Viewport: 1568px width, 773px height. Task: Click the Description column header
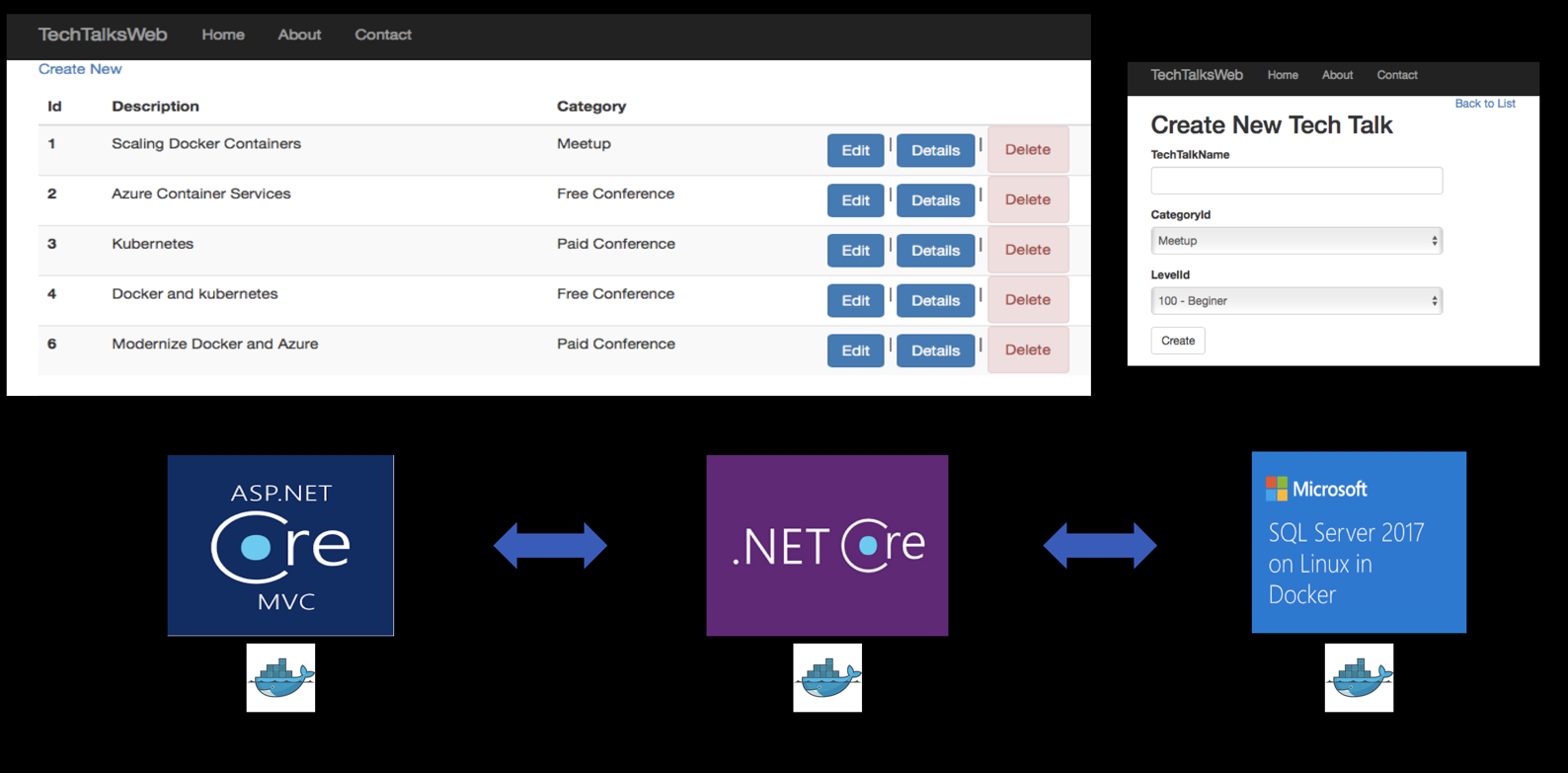[x=155, y=107]
